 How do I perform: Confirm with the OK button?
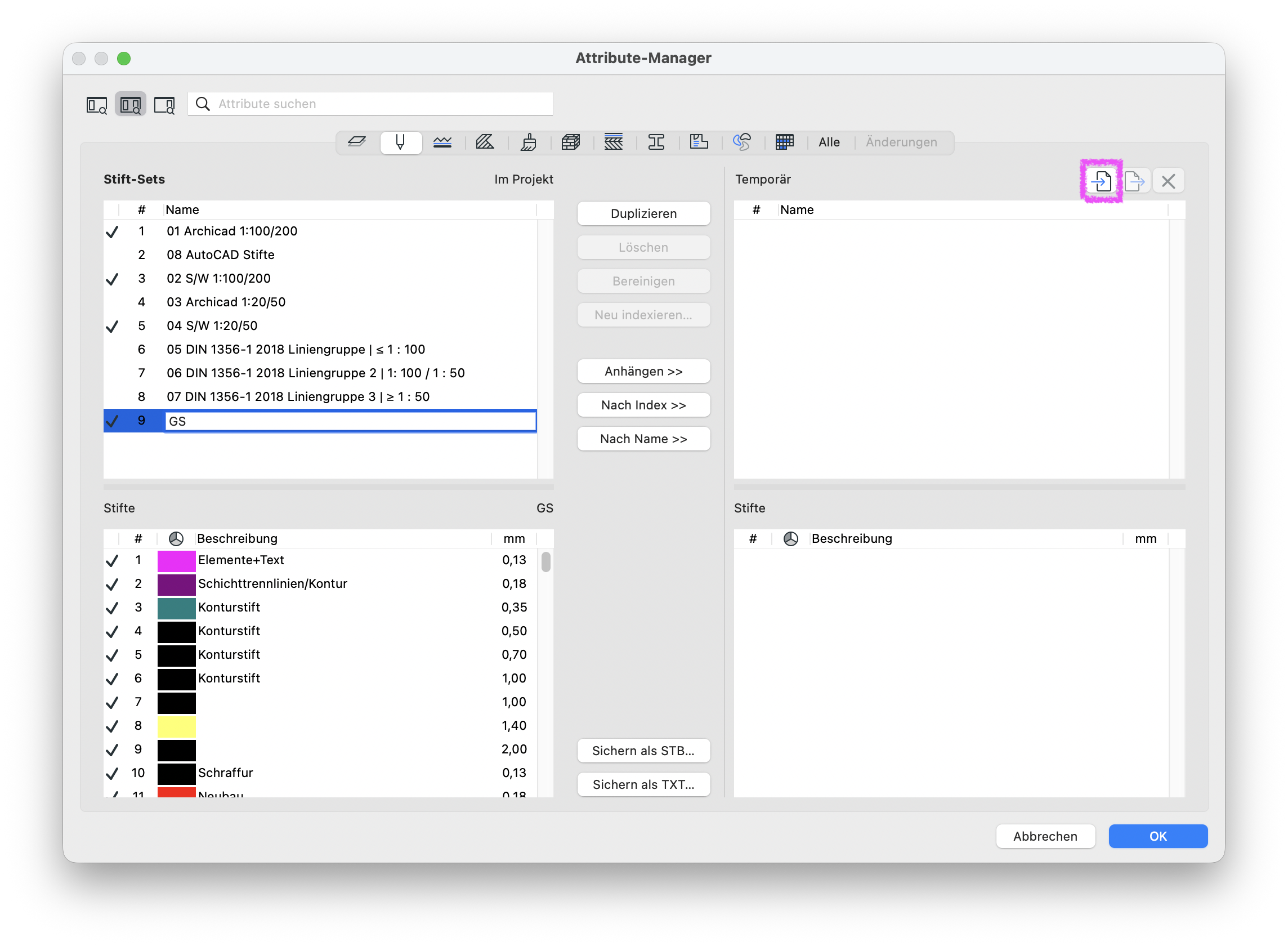[1158, 836]
